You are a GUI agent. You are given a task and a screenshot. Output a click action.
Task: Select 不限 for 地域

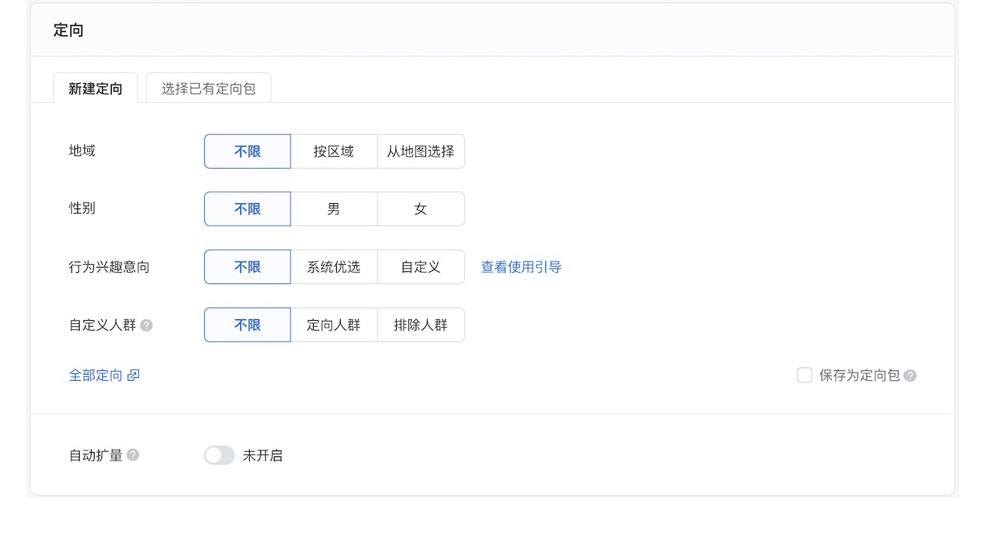247,151
